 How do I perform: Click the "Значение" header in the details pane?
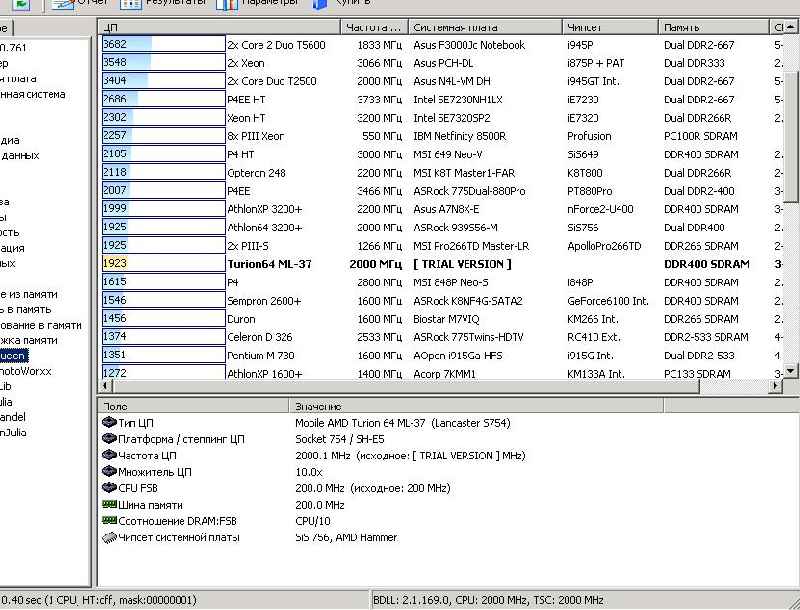tap(477, 406)
